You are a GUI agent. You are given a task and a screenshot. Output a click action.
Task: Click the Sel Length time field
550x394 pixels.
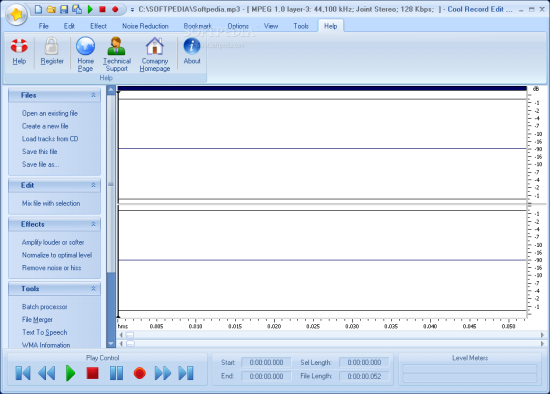(x=364, y=362)
